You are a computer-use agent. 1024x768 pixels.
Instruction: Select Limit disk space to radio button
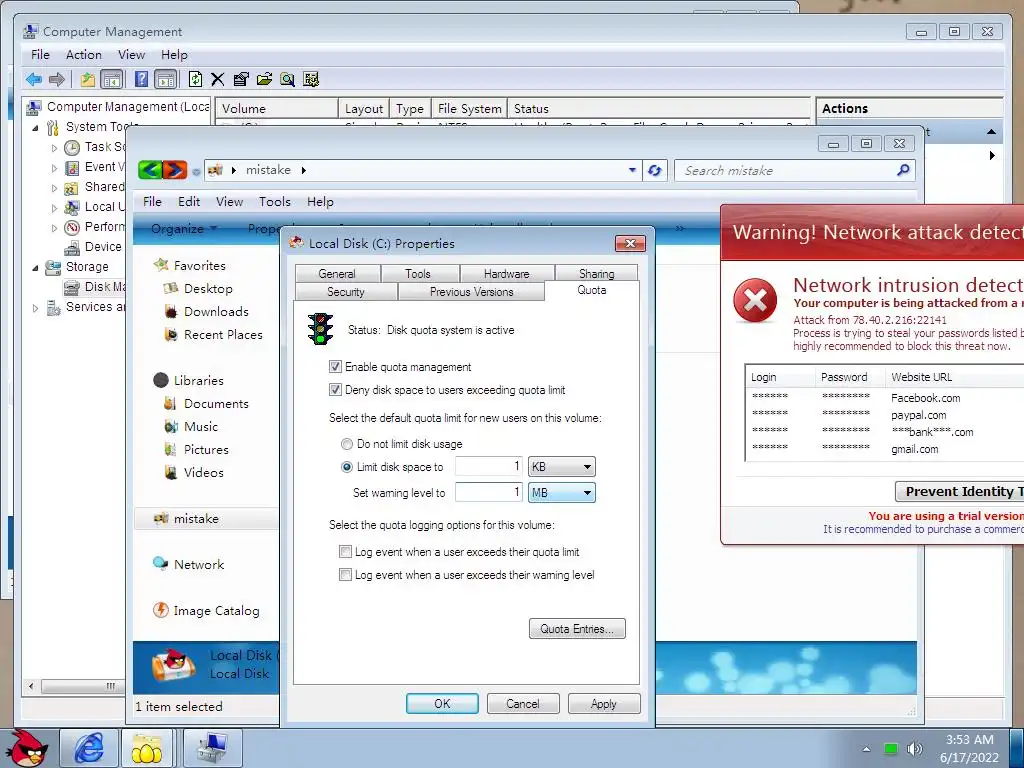347,467
